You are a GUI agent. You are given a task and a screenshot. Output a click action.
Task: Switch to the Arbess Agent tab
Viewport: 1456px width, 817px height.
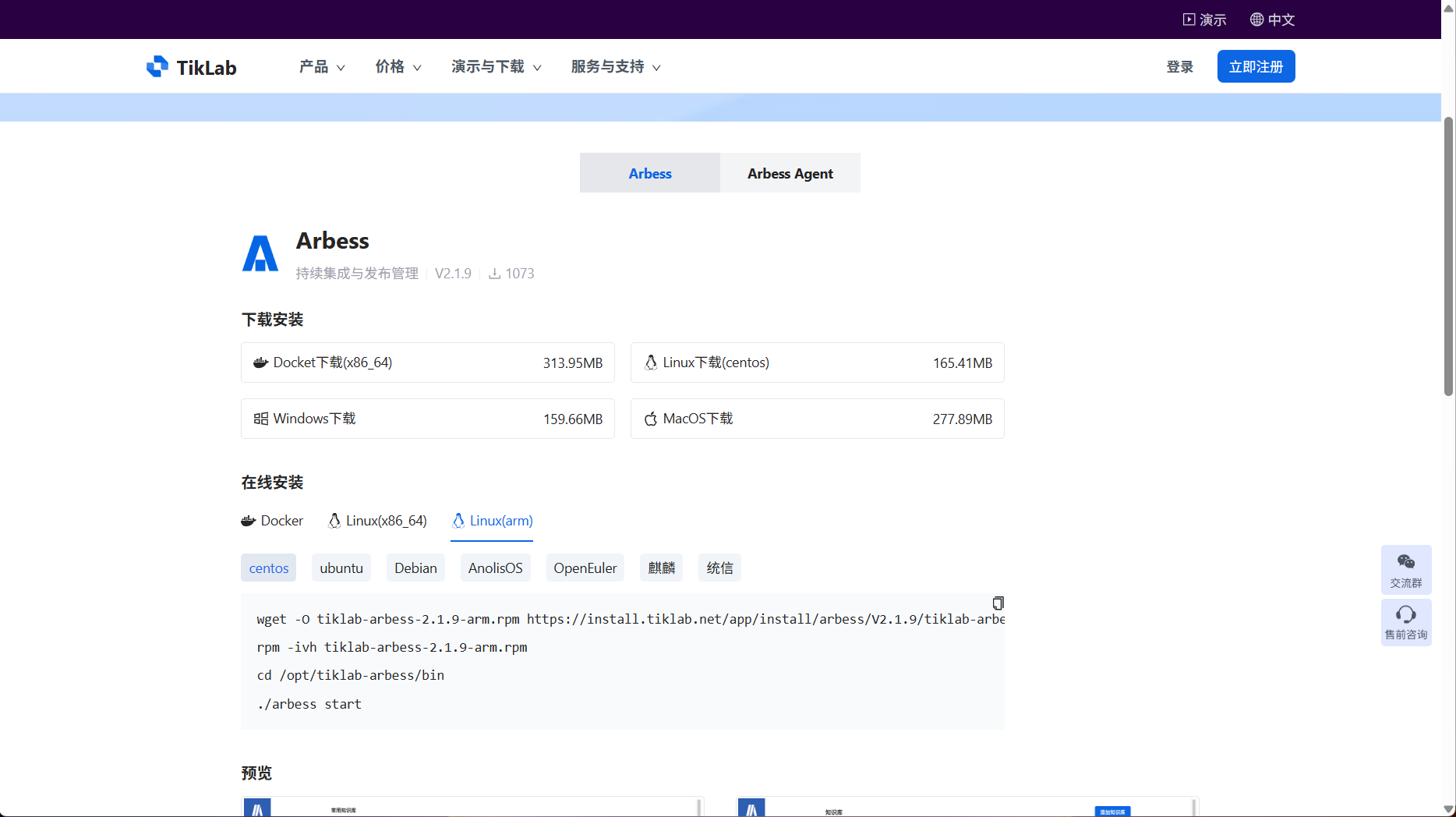click(790, 173)
